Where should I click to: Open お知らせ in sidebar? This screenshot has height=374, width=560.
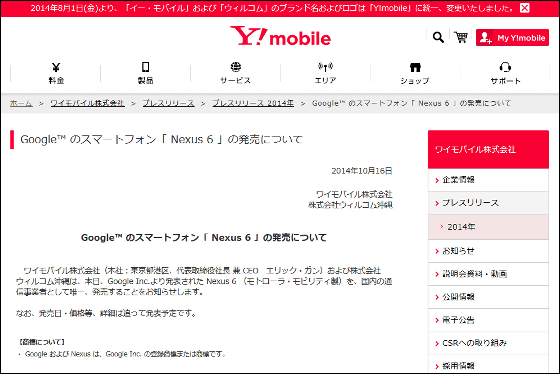[x=488, y=251]
